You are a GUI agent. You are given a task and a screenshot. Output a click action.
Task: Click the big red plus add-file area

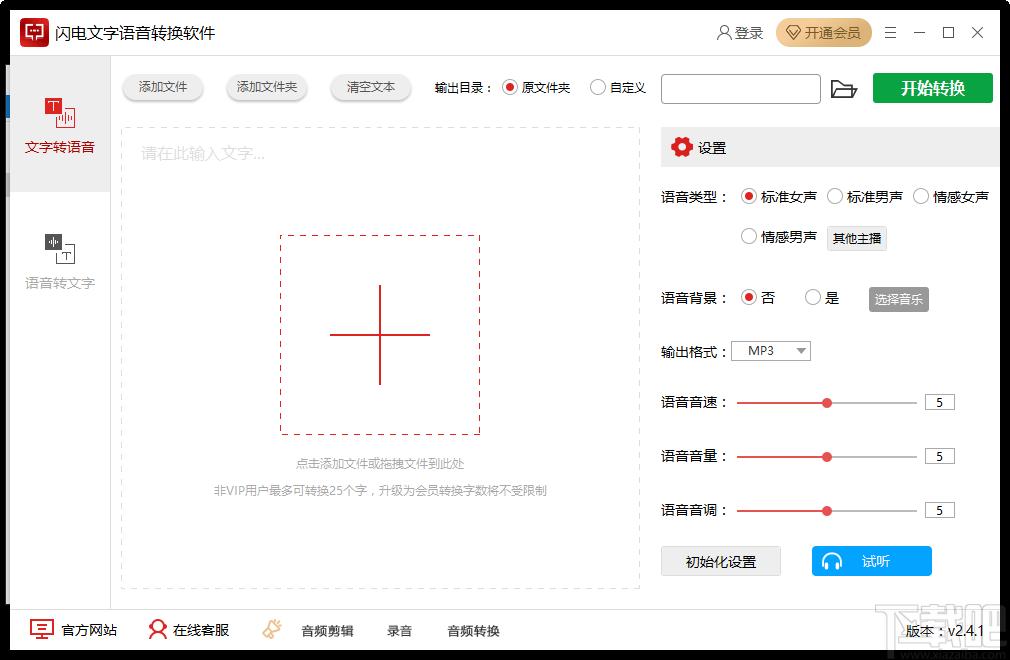pyautogui.click(x=380, y=335)
